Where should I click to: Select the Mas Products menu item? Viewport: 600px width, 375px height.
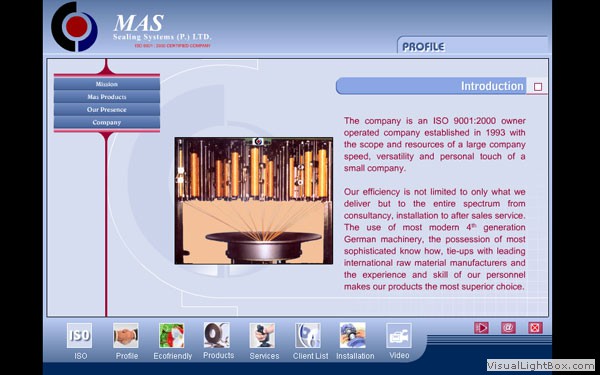click(107, 97)
